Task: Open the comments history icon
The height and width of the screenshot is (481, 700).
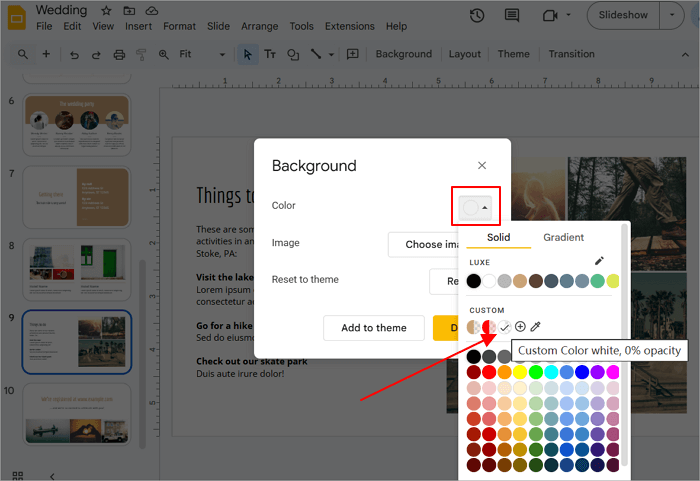Action: [x=512, y=16]
